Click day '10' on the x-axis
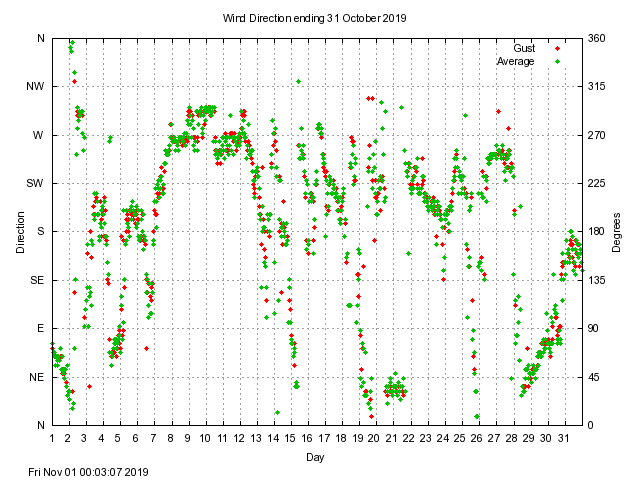Viewport: 640px width, 480px height. click(205, 438)
